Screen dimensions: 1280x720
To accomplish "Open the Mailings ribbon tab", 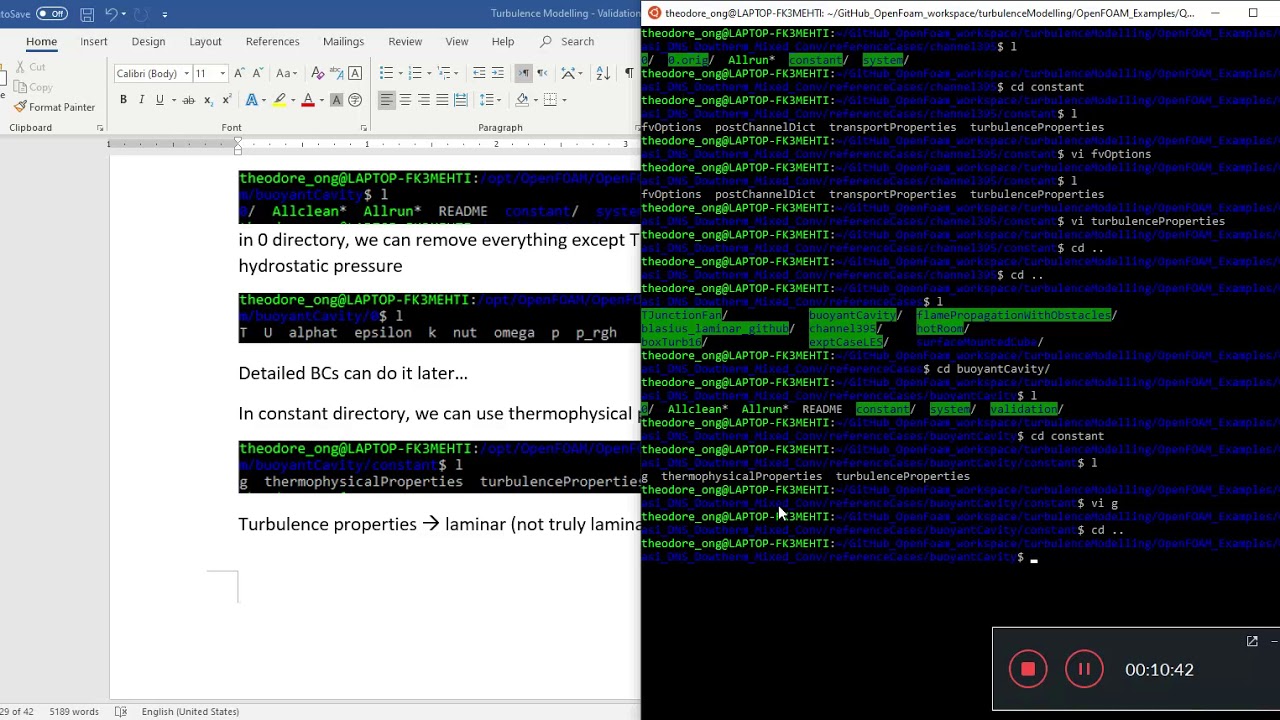I will pyautogui.click(x=343, y=41).
